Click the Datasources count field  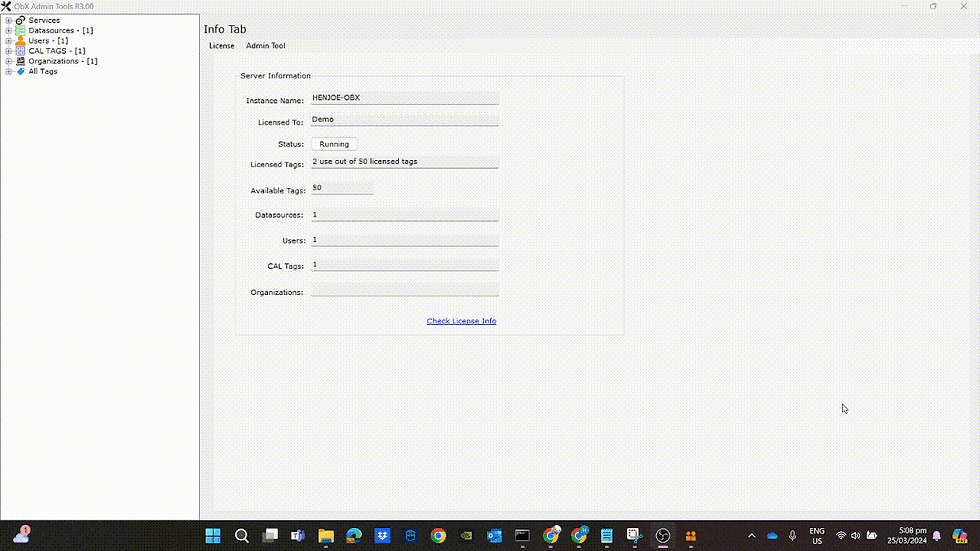click(x=405, y=215)
